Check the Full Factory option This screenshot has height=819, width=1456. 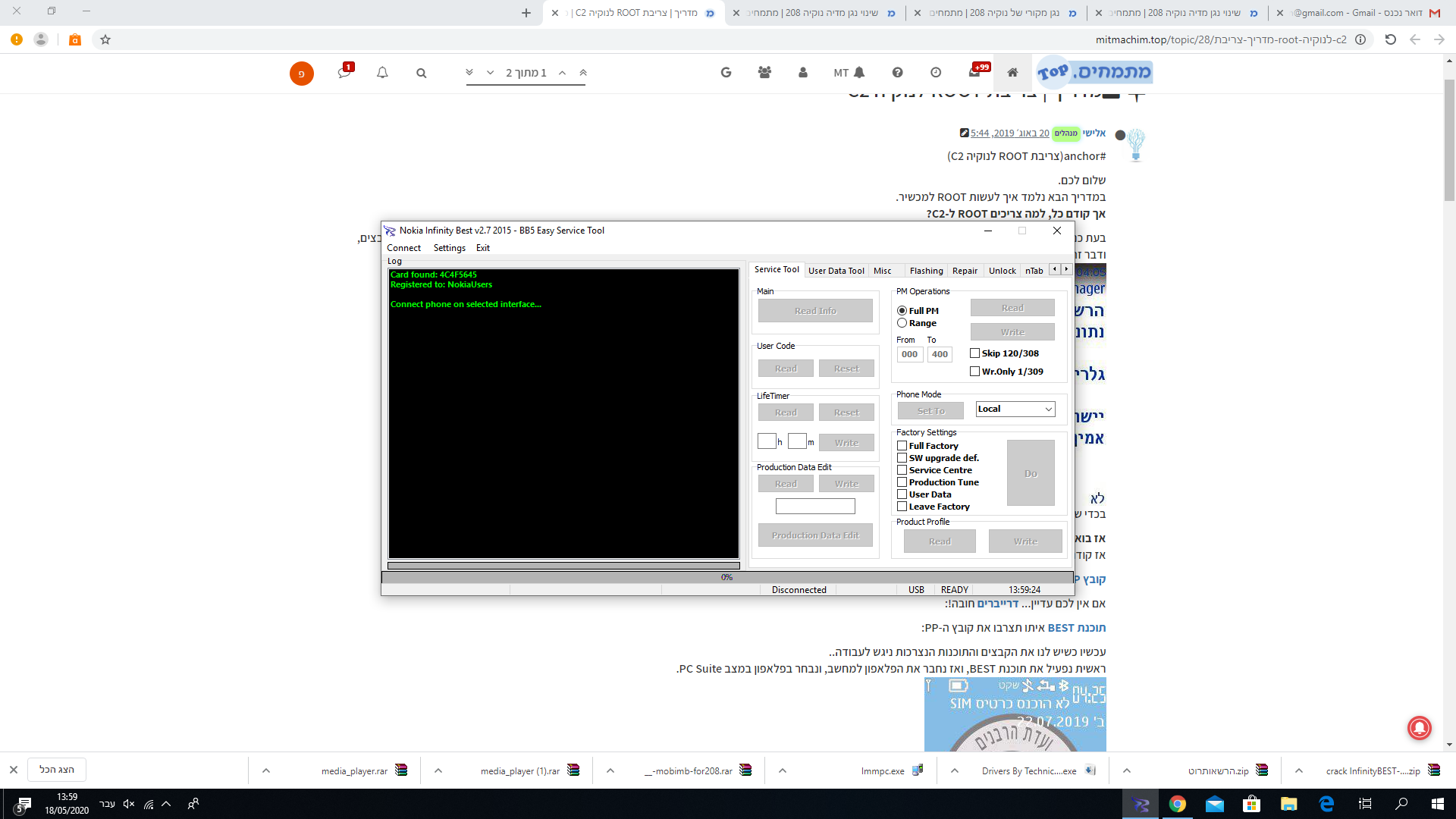(x=902, y=446)
